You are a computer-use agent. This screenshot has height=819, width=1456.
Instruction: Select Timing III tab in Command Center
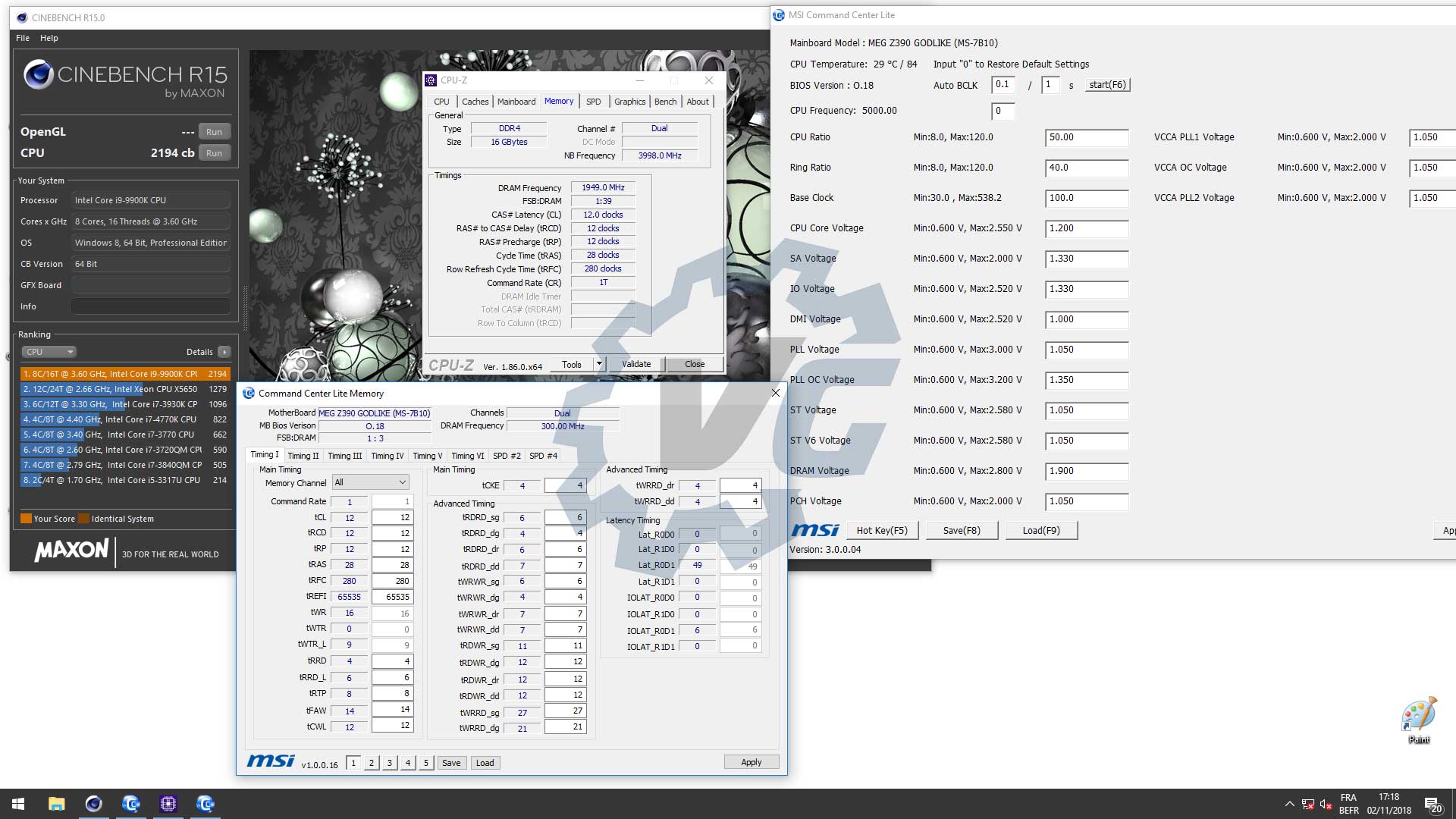pos(344,456)
